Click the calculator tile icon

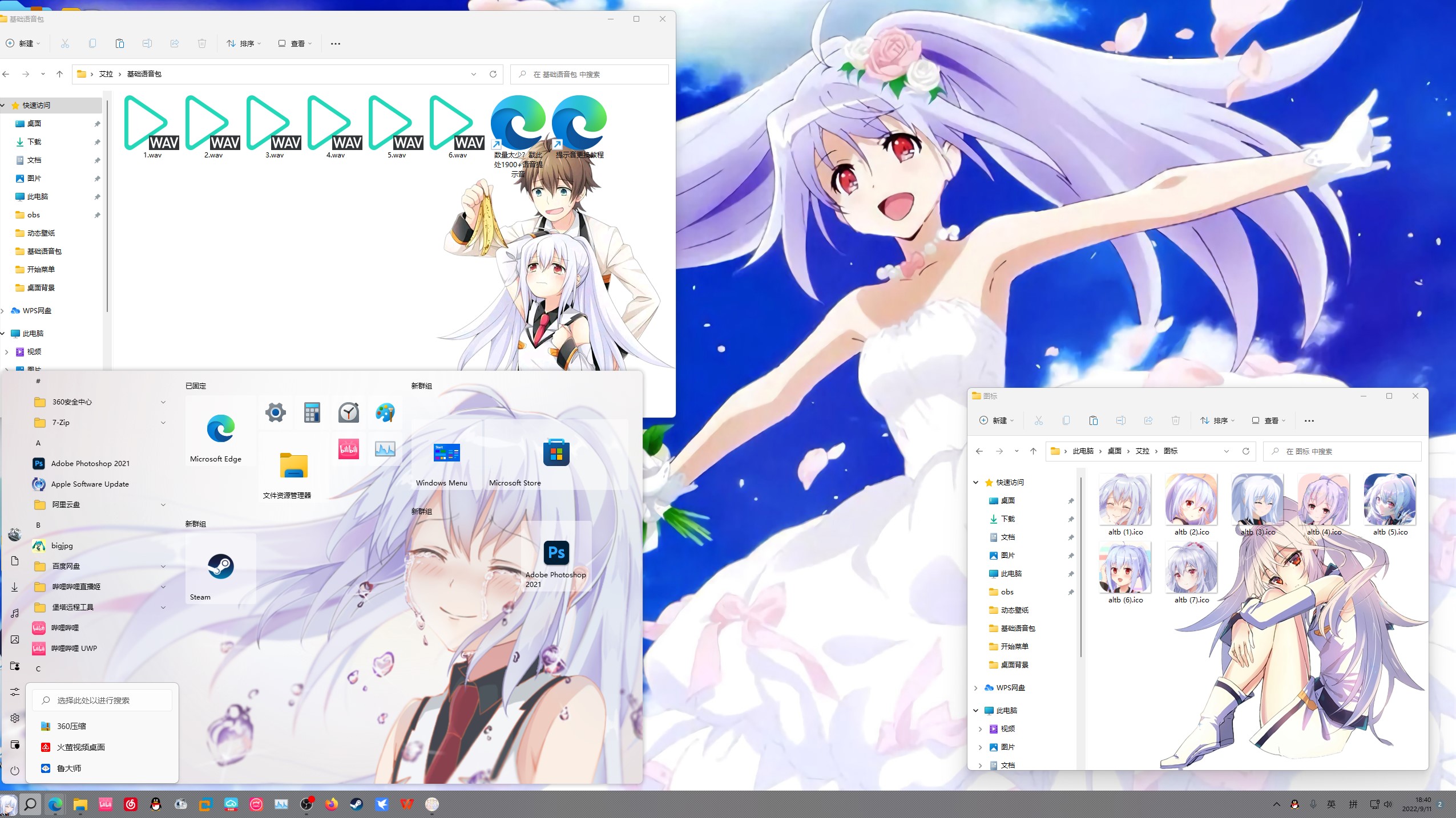(x=312, y=412)
